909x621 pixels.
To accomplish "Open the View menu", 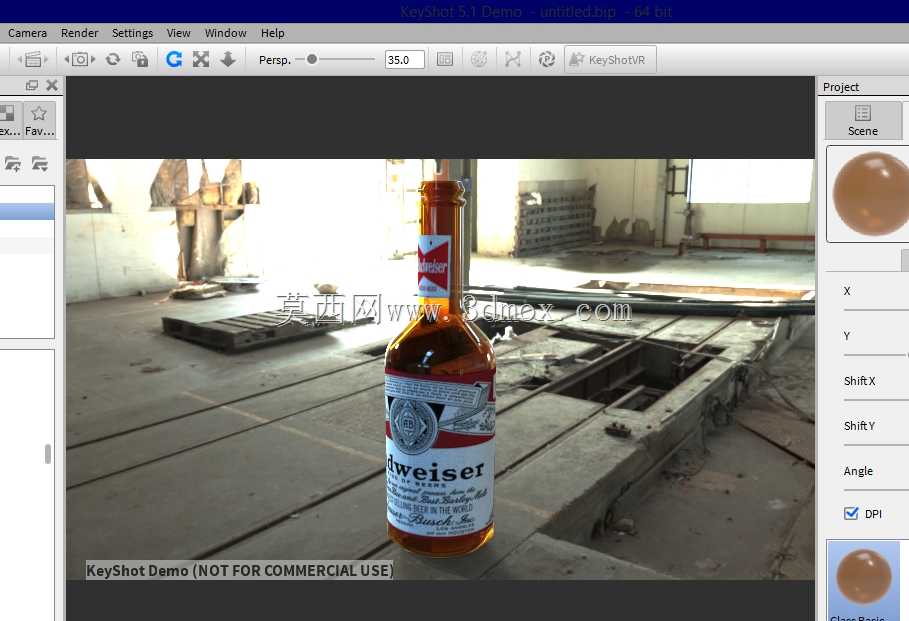I will [x=179, y=33].
